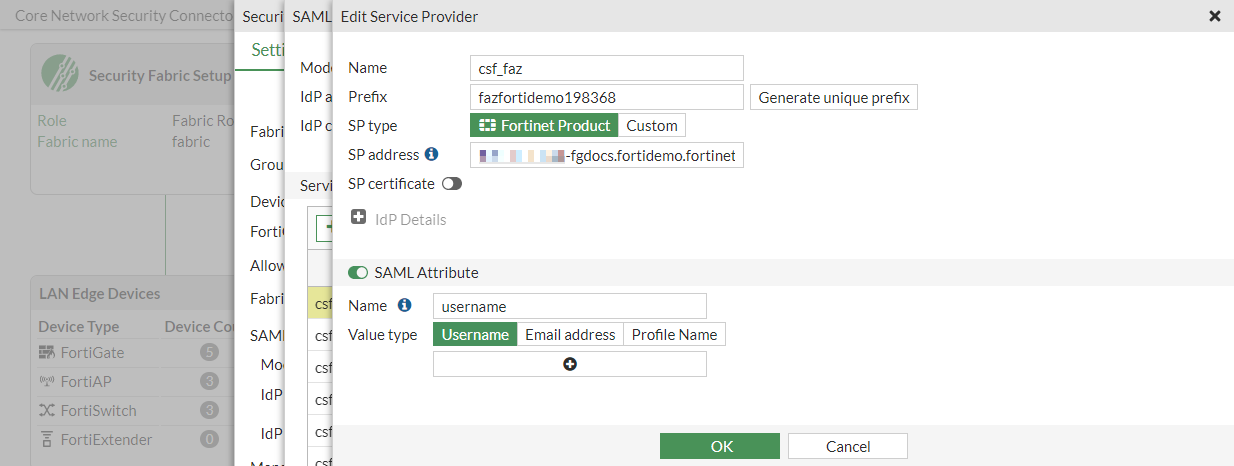
Task: Choose Custom SP type
Action: pyautogui.click(x=652, y=125)
